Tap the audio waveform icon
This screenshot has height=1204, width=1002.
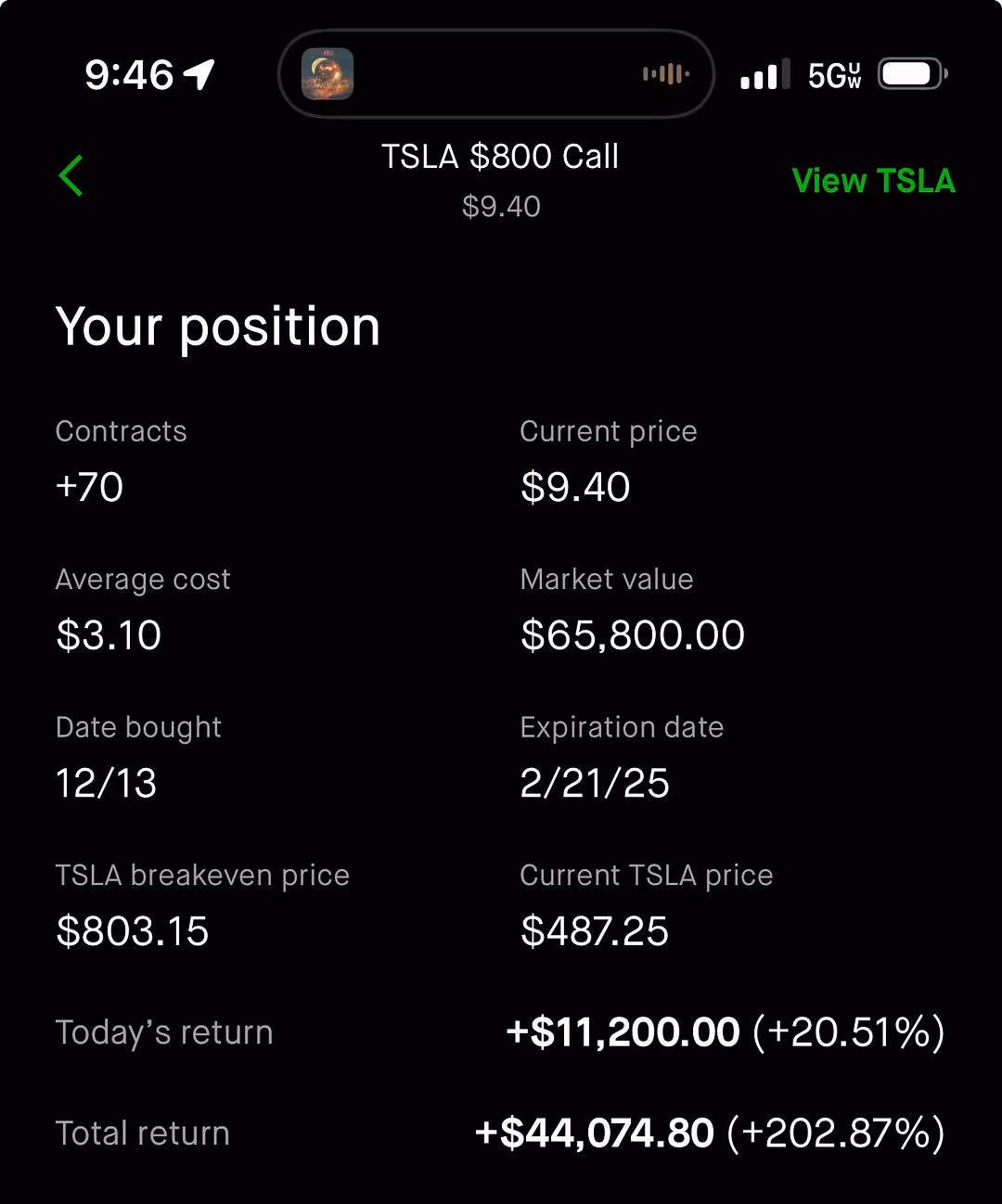tap(666, 74)
